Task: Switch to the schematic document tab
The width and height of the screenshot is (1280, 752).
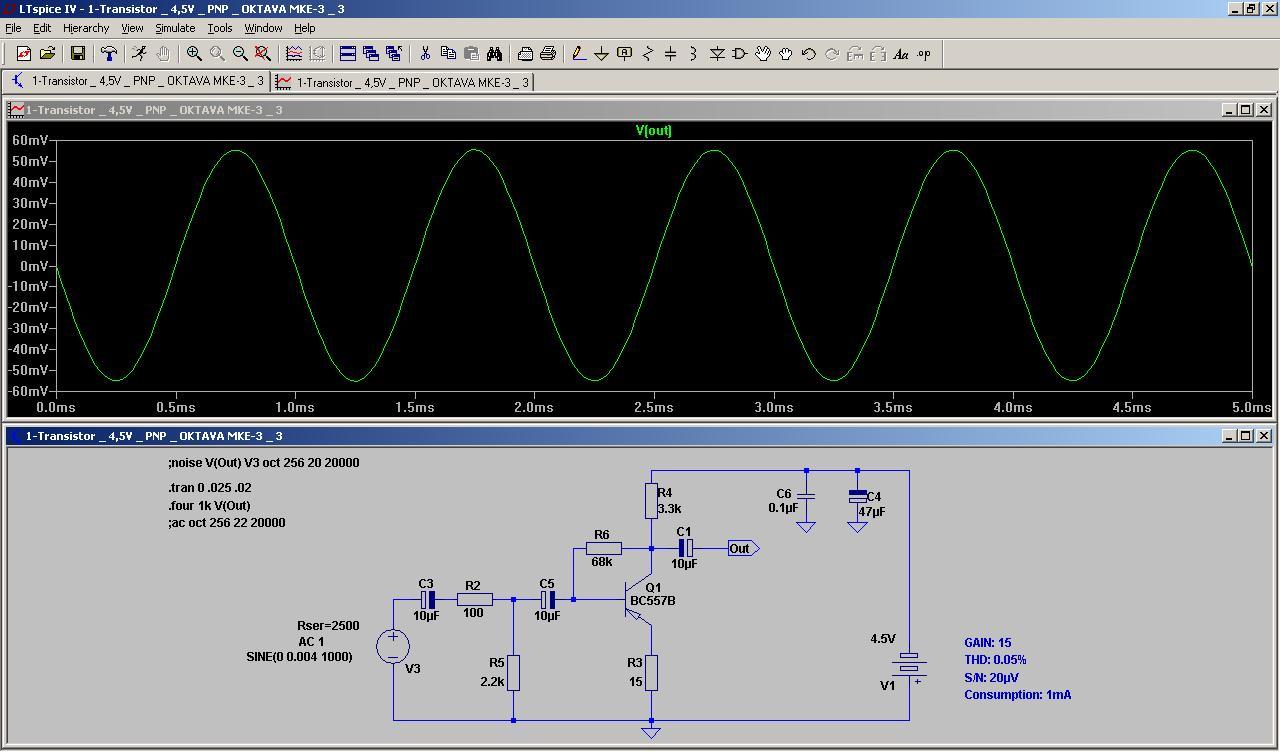Action: (x=138, y=82)
